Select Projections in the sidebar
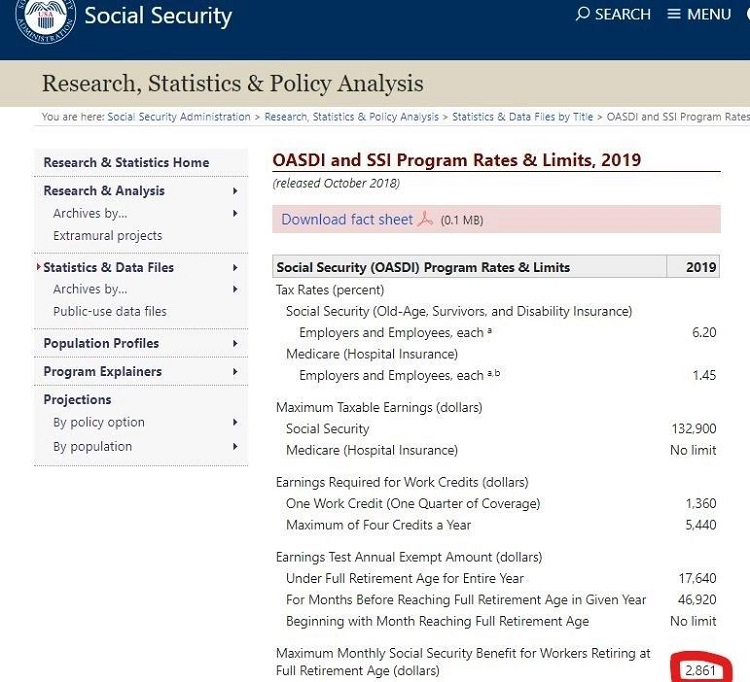This screenshot has height=682, width=750. pos(77,399)
